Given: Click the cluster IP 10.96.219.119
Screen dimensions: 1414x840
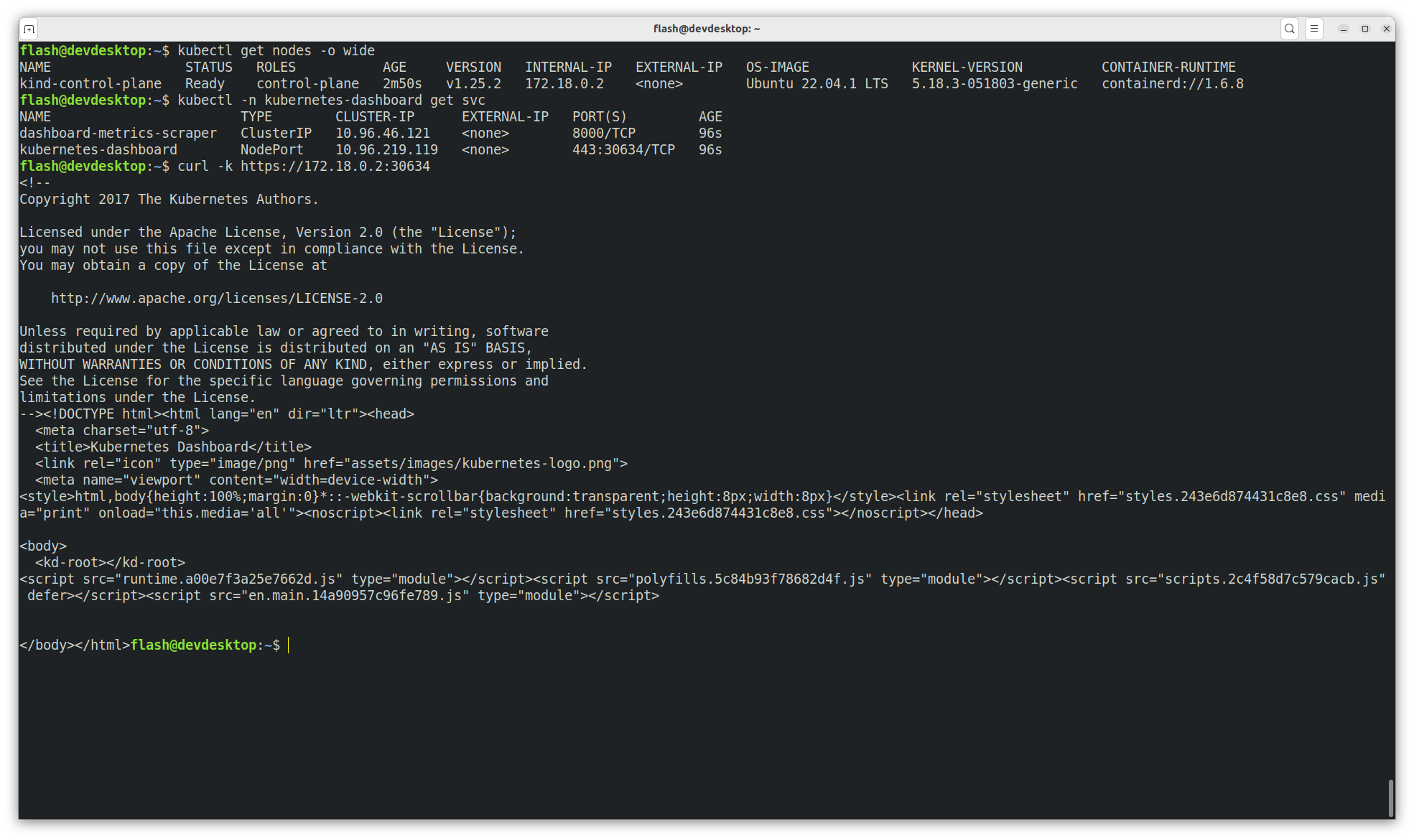Looking at the screenshot, I should [386, 149].
